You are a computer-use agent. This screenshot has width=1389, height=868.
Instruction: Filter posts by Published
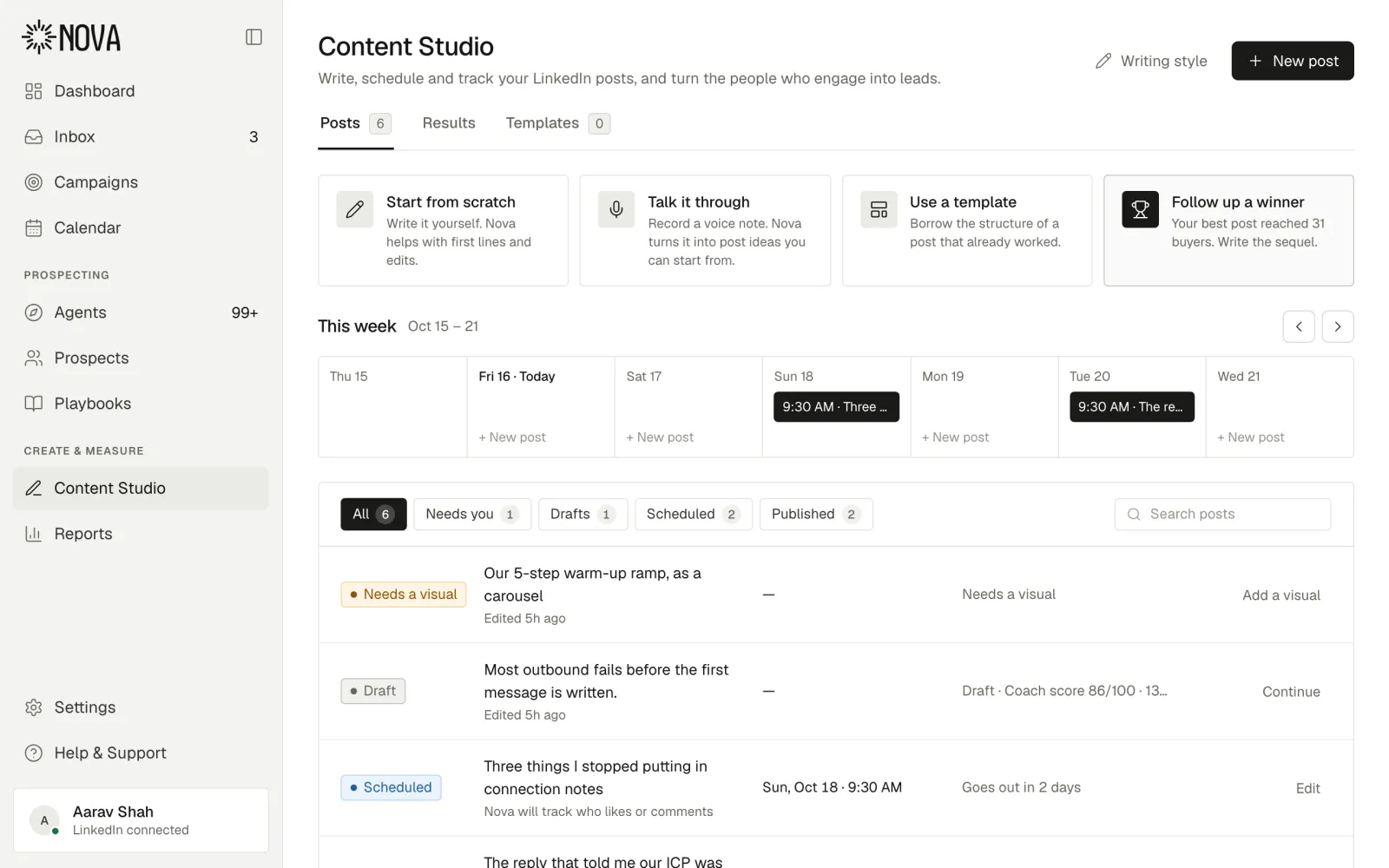[816, 514]
